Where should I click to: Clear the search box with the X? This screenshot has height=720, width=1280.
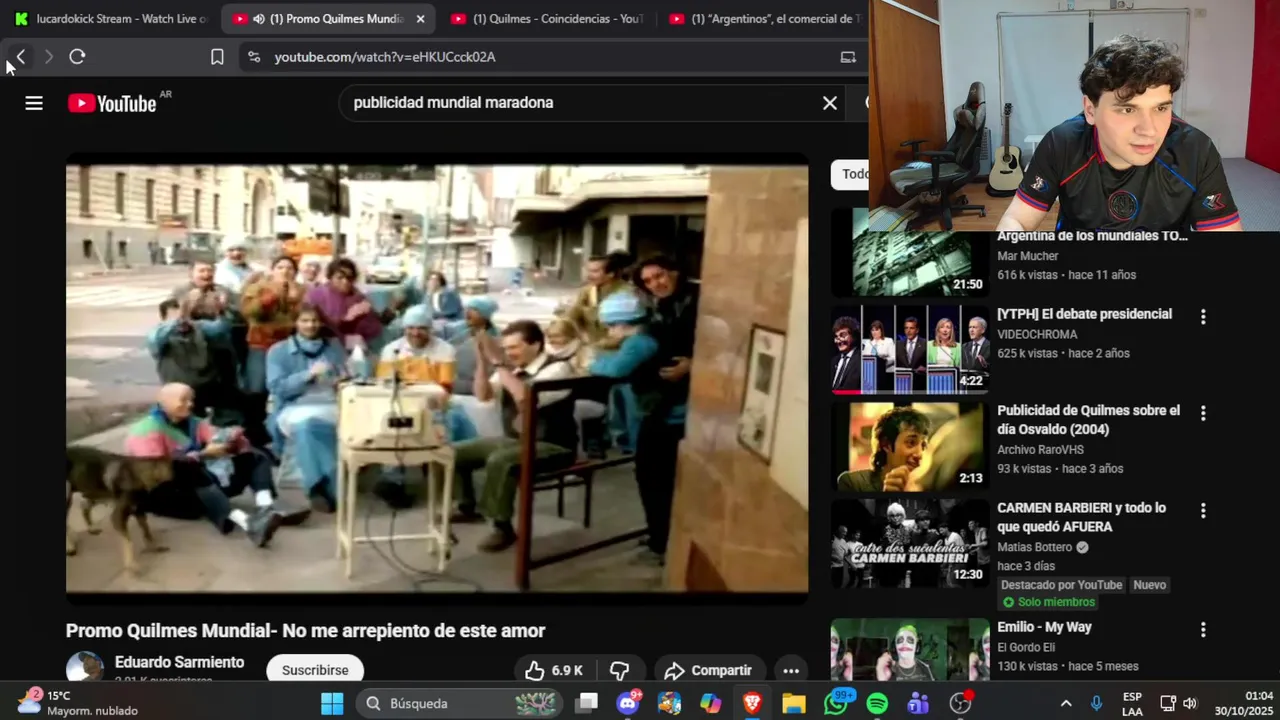pyautogui.click(x=830, y=103)
